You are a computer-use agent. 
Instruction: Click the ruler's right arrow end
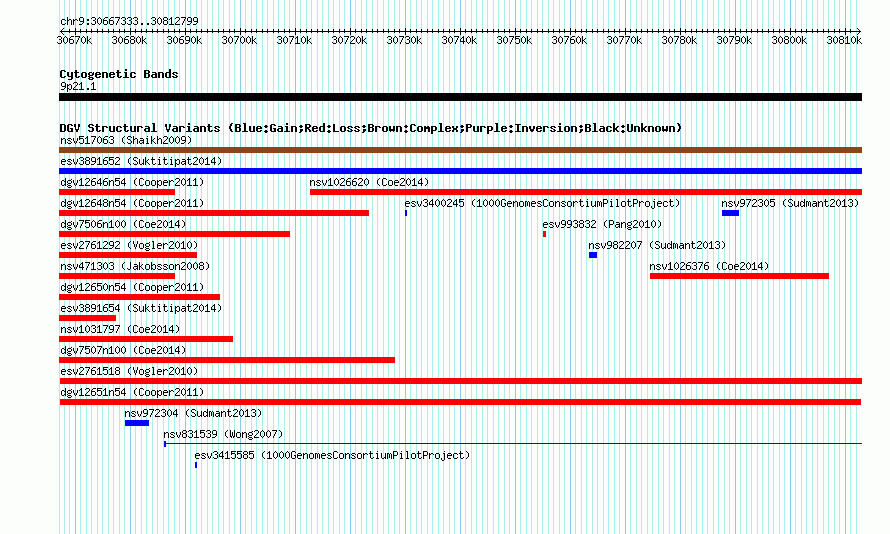tap(859, 31)
